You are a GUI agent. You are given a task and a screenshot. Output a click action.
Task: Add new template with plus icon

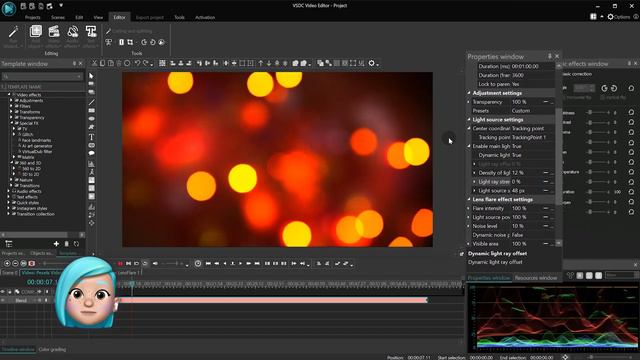[56, 244]
